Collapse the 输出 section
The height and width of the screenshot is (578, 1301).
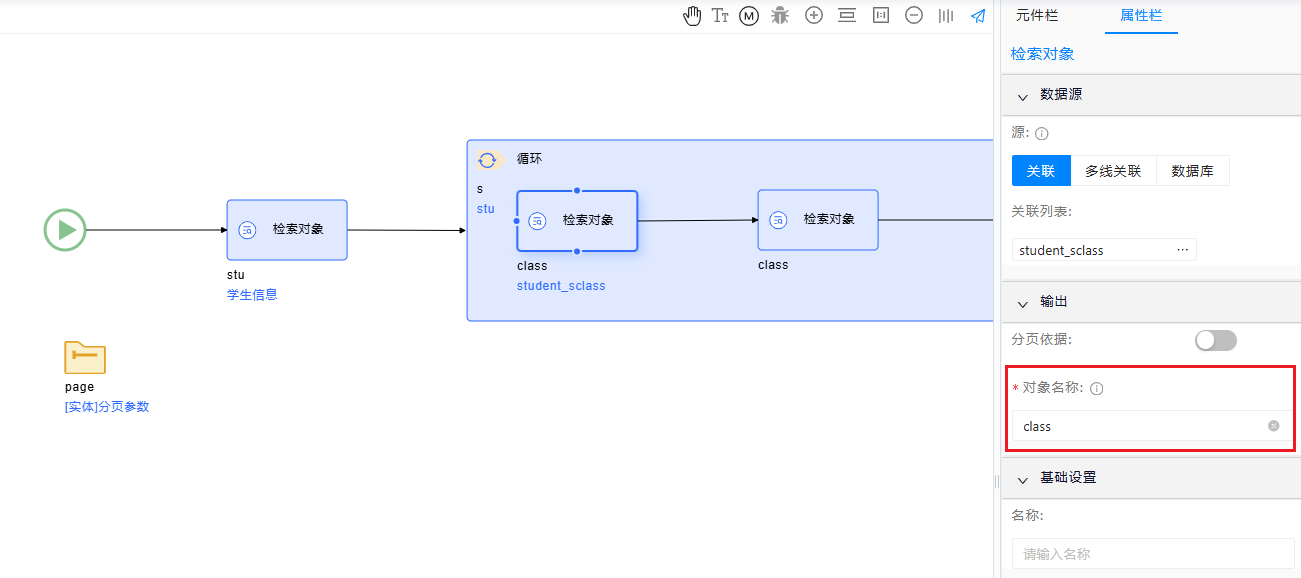pos(1023,303)
